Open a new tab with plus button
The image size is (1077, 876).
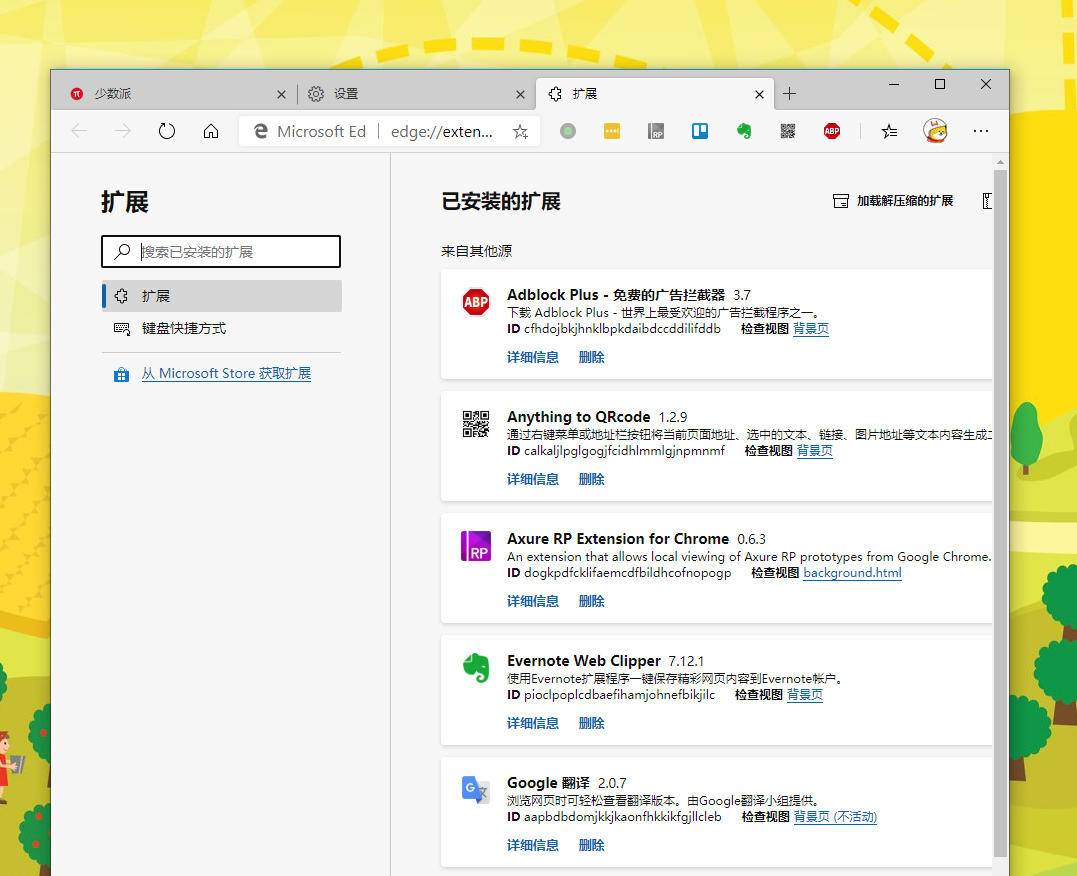click(789, 93)
